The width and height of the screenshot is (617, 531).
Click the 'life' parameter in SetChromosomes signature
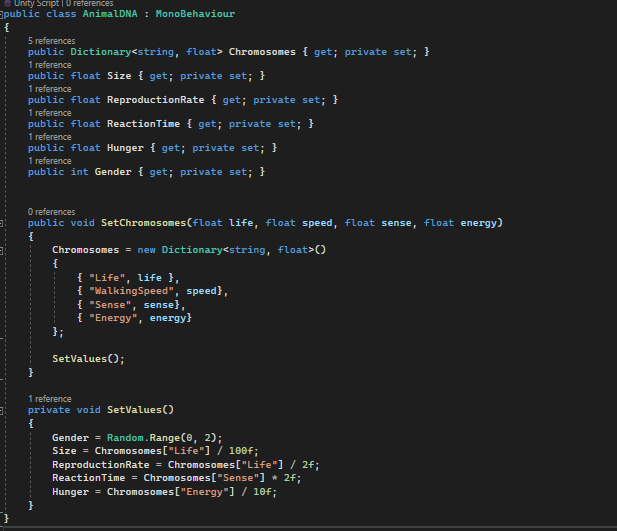point(241,223)
